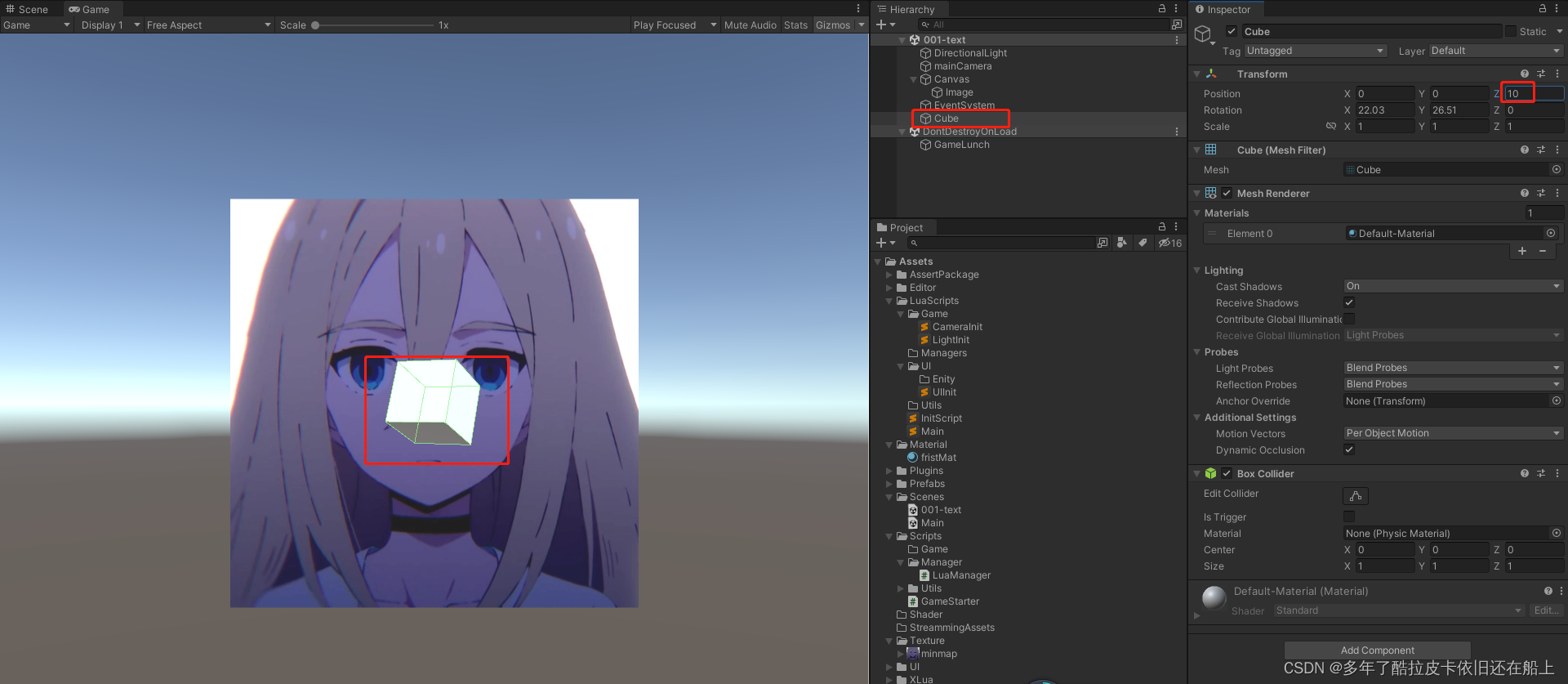
Task: Collapse the Canvas tree node
Action: (913, 79)
